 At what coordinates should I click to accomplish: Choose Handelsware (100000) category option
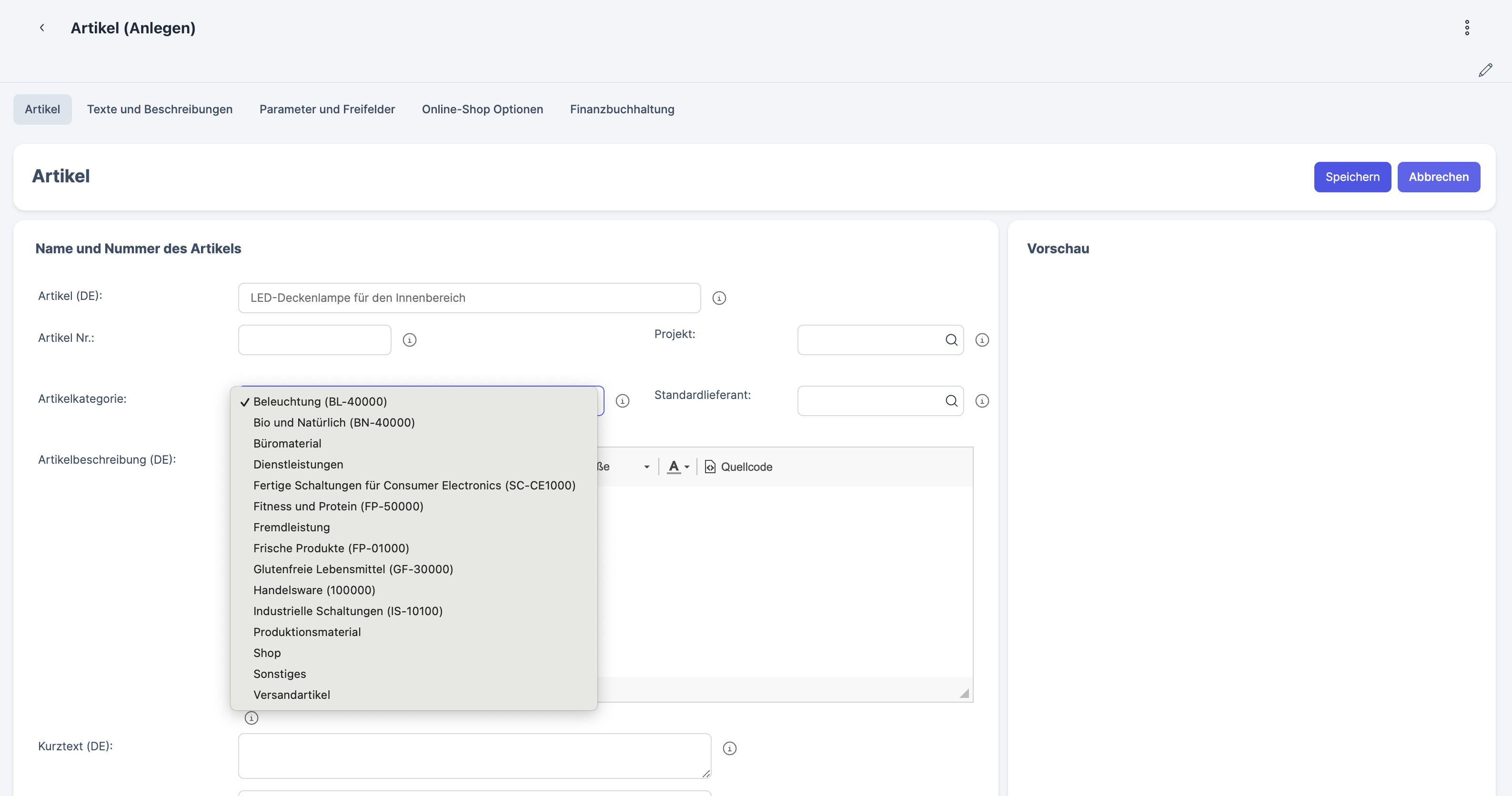point(314,590)
